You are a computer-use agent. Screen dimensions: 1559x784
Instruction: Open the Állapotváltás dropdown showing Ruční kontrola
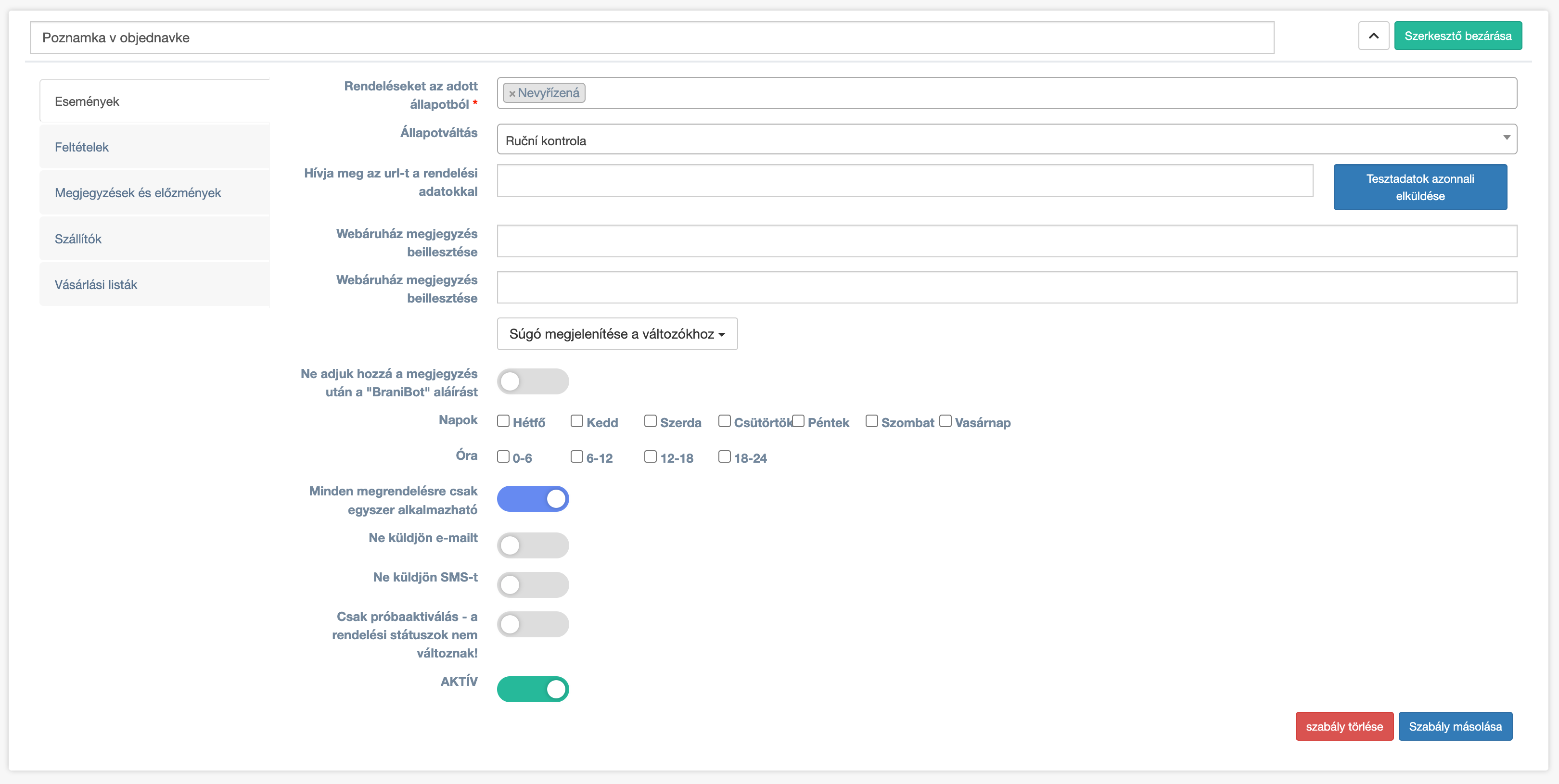tap(1007, 140)
